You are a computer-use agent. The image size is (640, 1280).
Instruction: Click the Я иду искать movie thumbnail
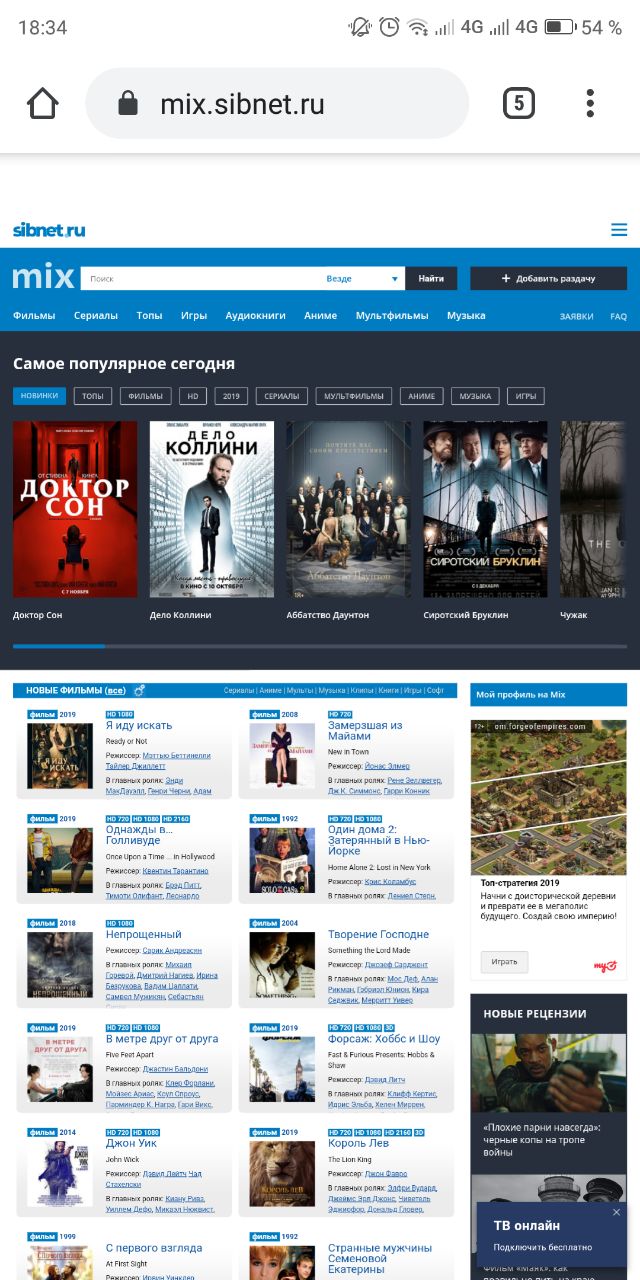click(60, 756)
